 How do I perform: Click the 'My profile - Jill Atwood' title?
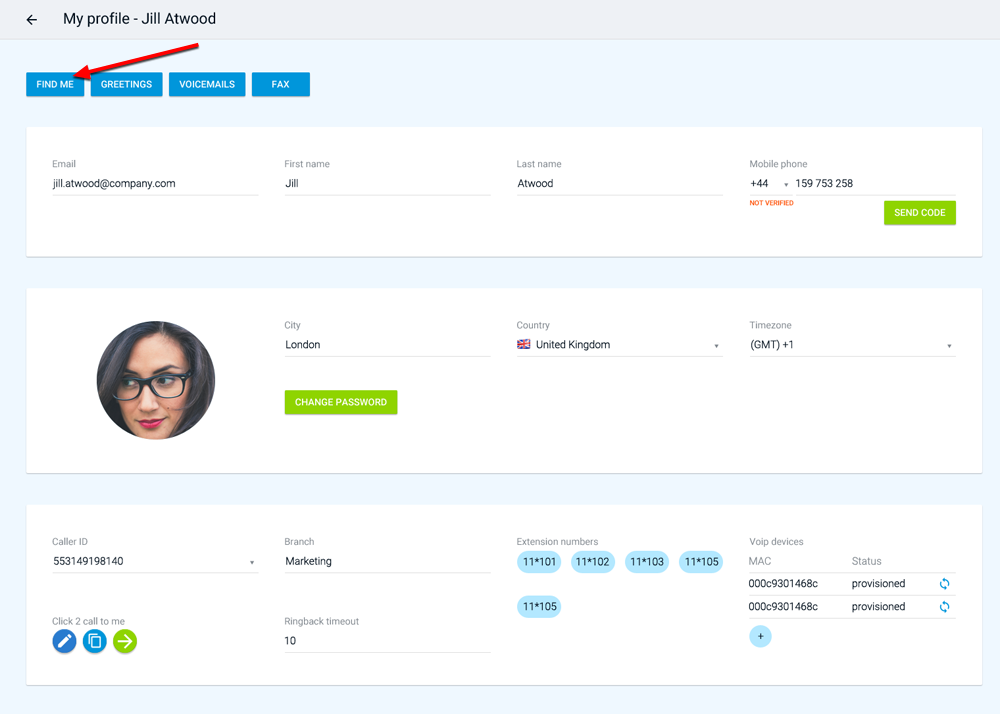(139, 19)
